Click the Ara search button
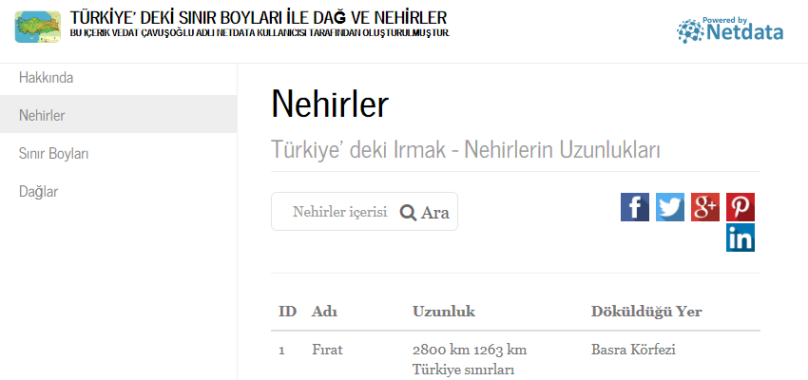The width and height of the screenshot is (808, 380). click(425, 212)
